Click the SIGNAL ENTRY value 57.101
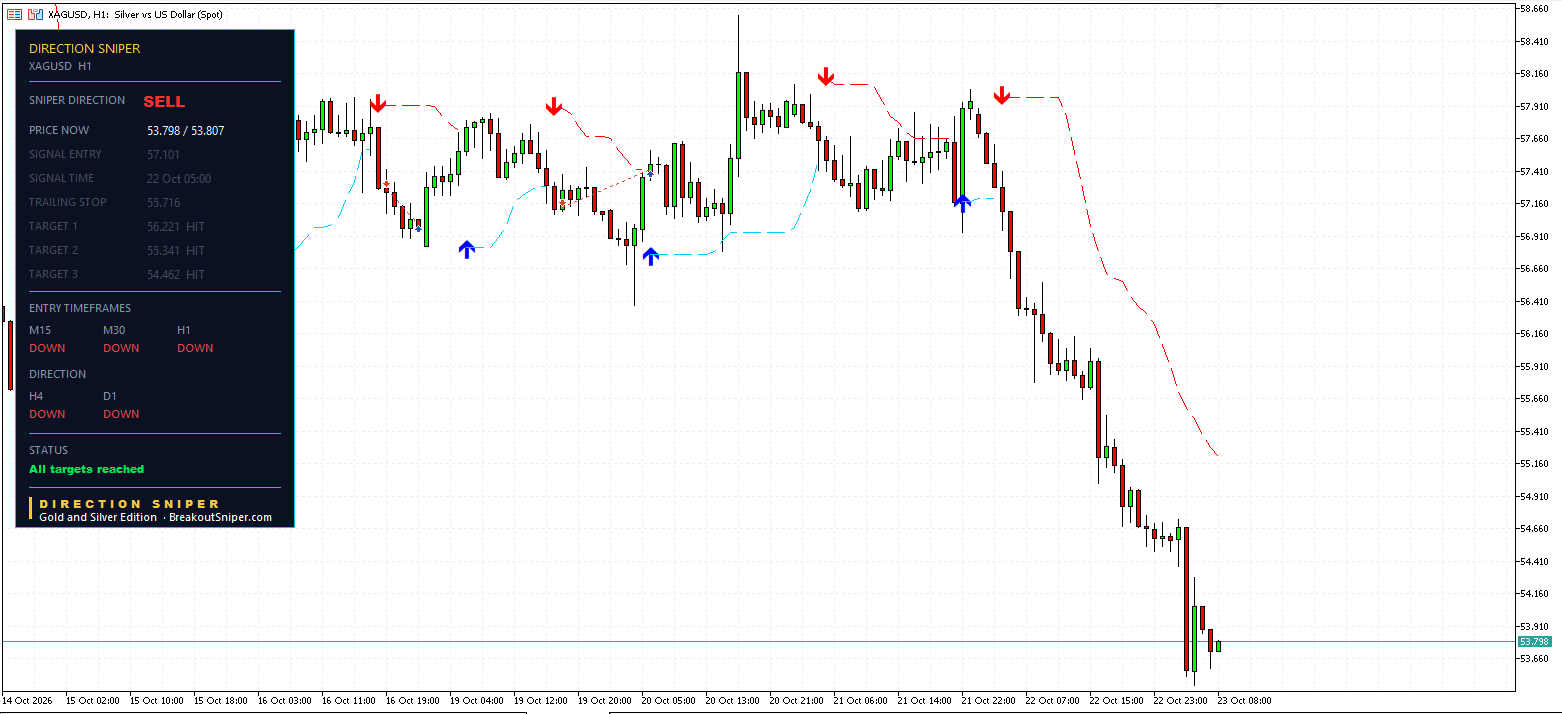The image size is (1562, 714). 164,154
